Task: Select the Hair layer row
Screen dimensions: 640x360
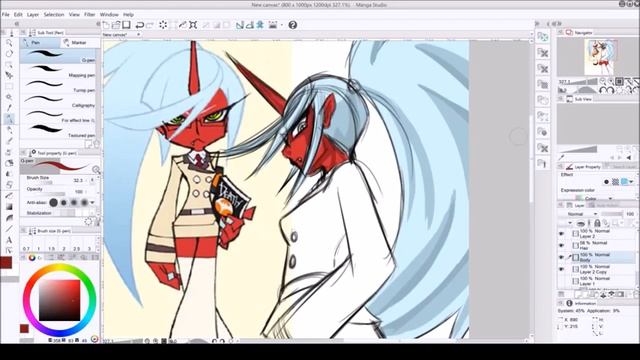Action: click(602, 246)
